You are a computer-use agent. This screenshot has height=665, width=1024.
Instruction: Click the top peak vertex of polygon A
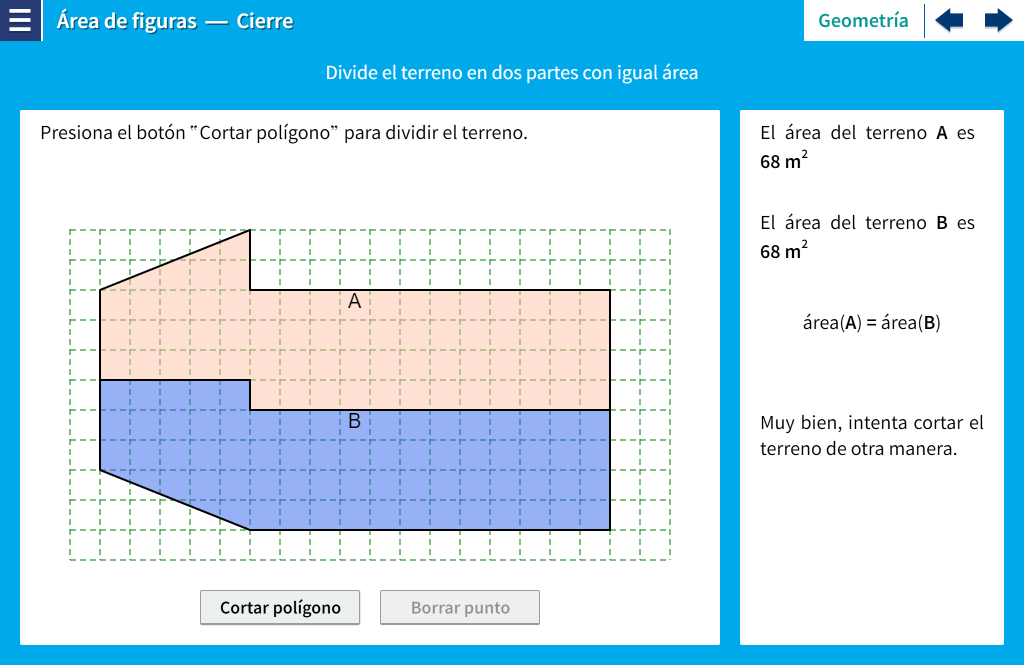point(250,231)
